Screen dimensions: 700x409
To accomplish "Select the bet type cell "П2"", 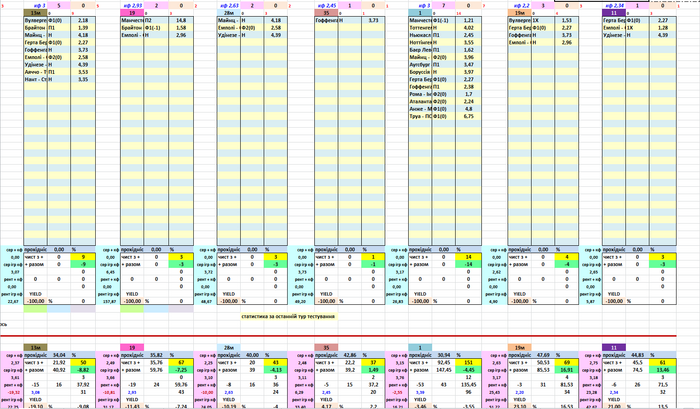I will pyautogui.click(x=156, y=21).
